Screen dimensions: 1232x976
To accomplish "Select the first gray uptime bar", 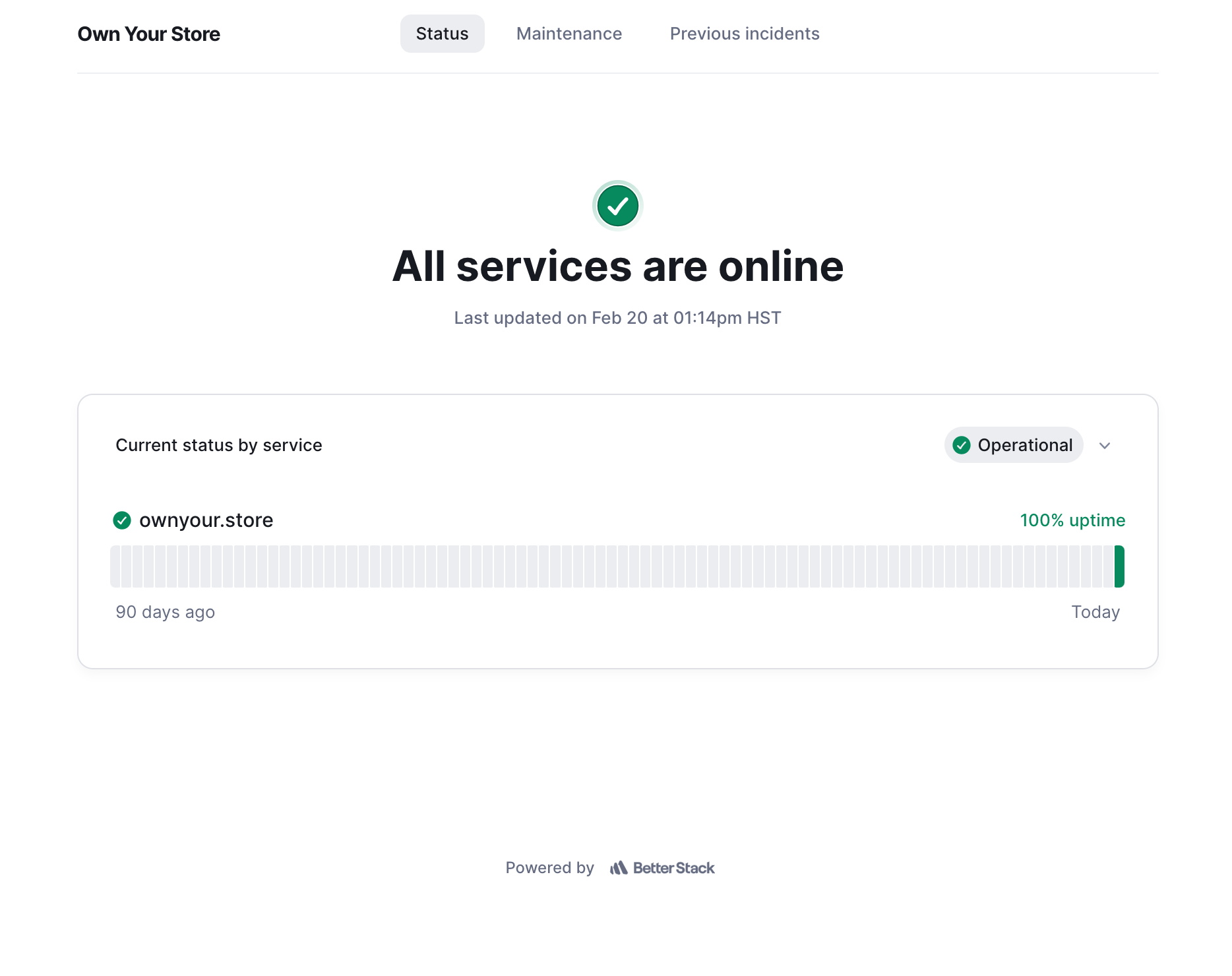I will click(115, 566).
